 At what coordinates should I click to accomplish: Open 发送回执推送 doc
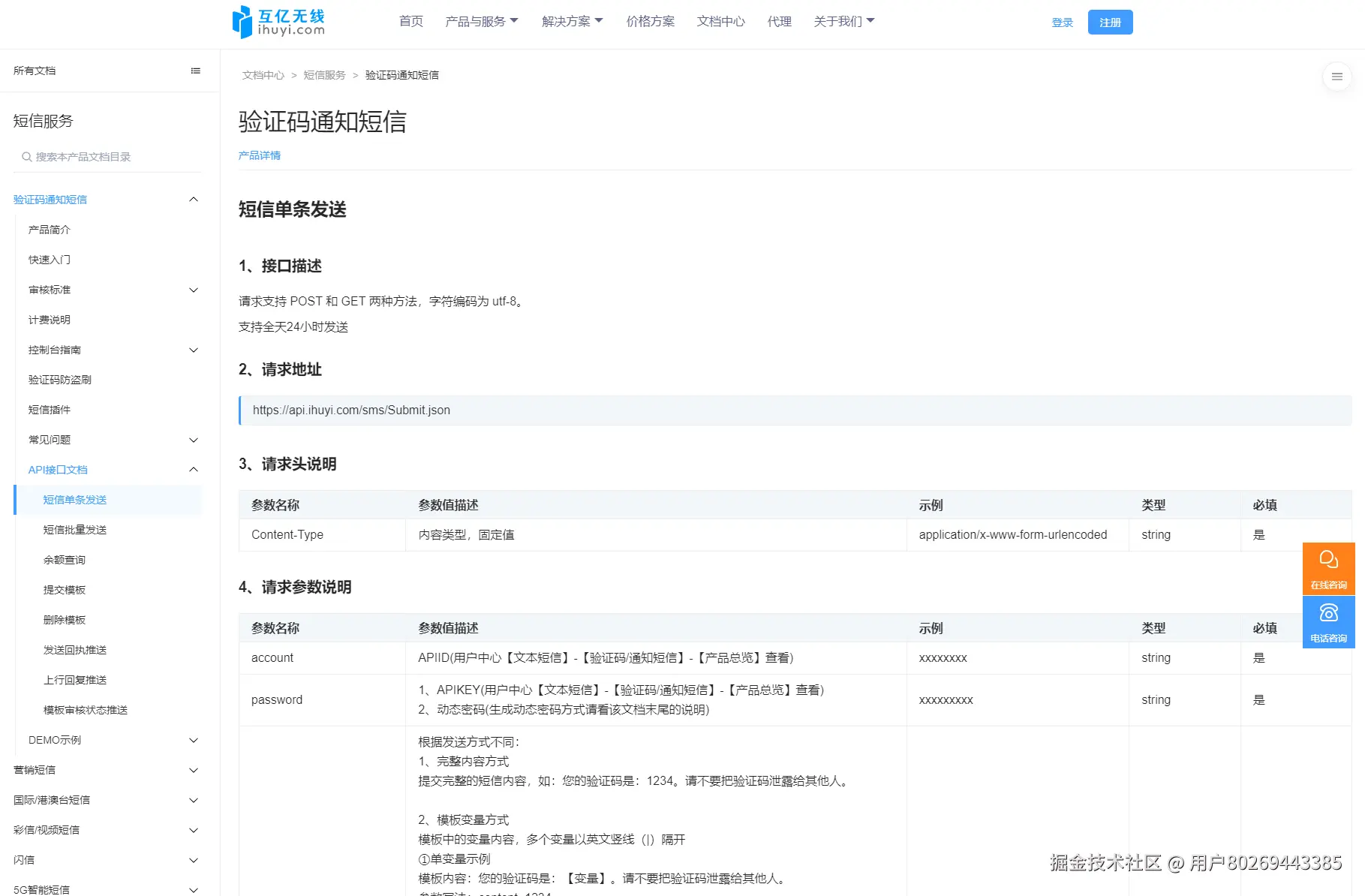(75, 650)
